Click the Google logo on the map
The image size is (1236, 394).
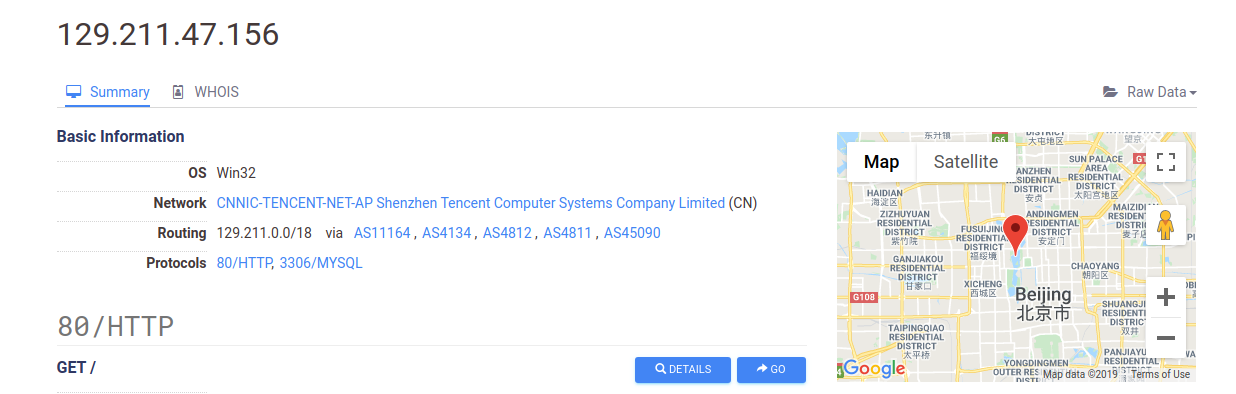(873, 369)
